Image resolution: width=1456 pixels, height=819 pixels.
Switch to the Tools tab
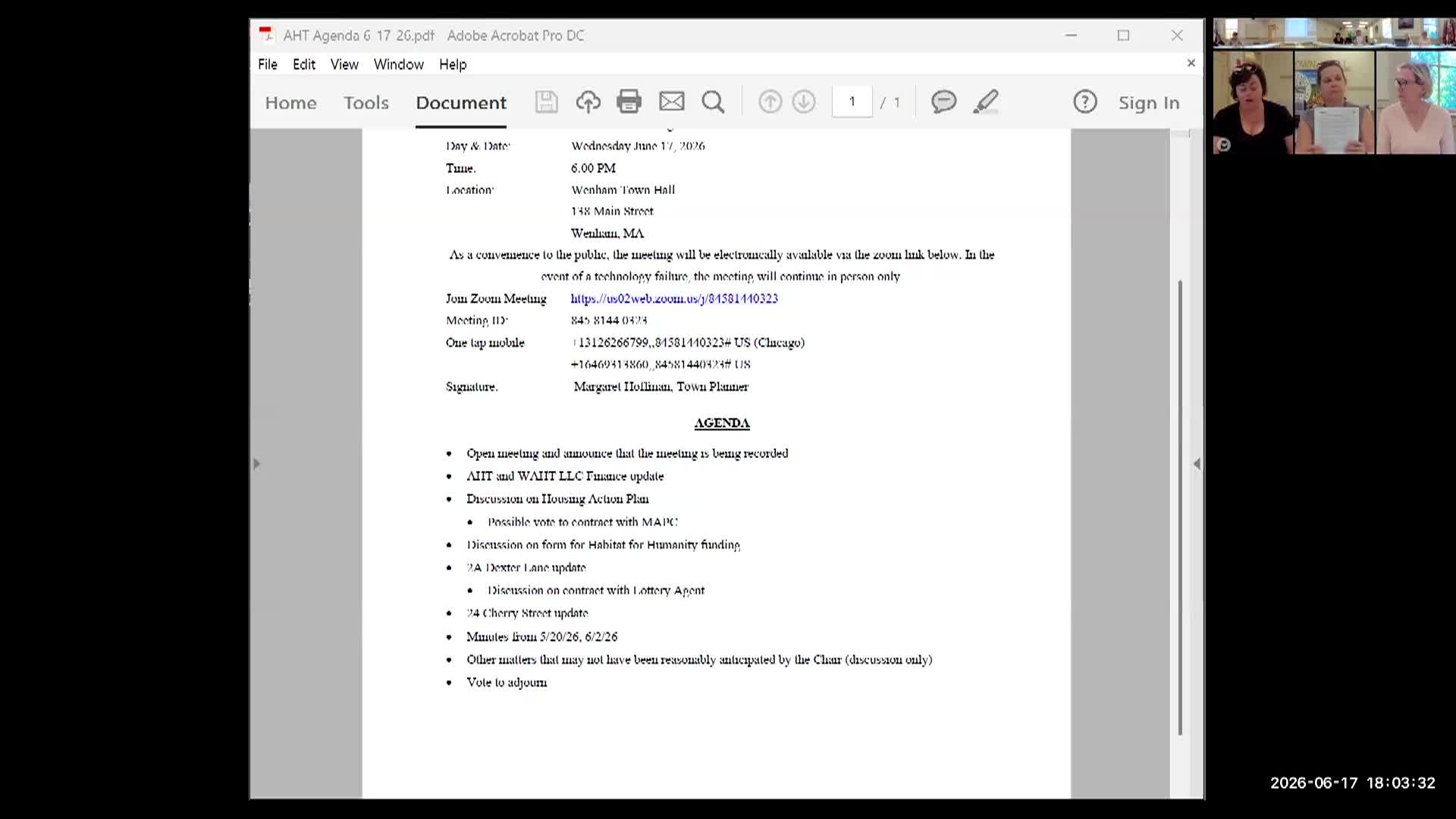(366, 102)
